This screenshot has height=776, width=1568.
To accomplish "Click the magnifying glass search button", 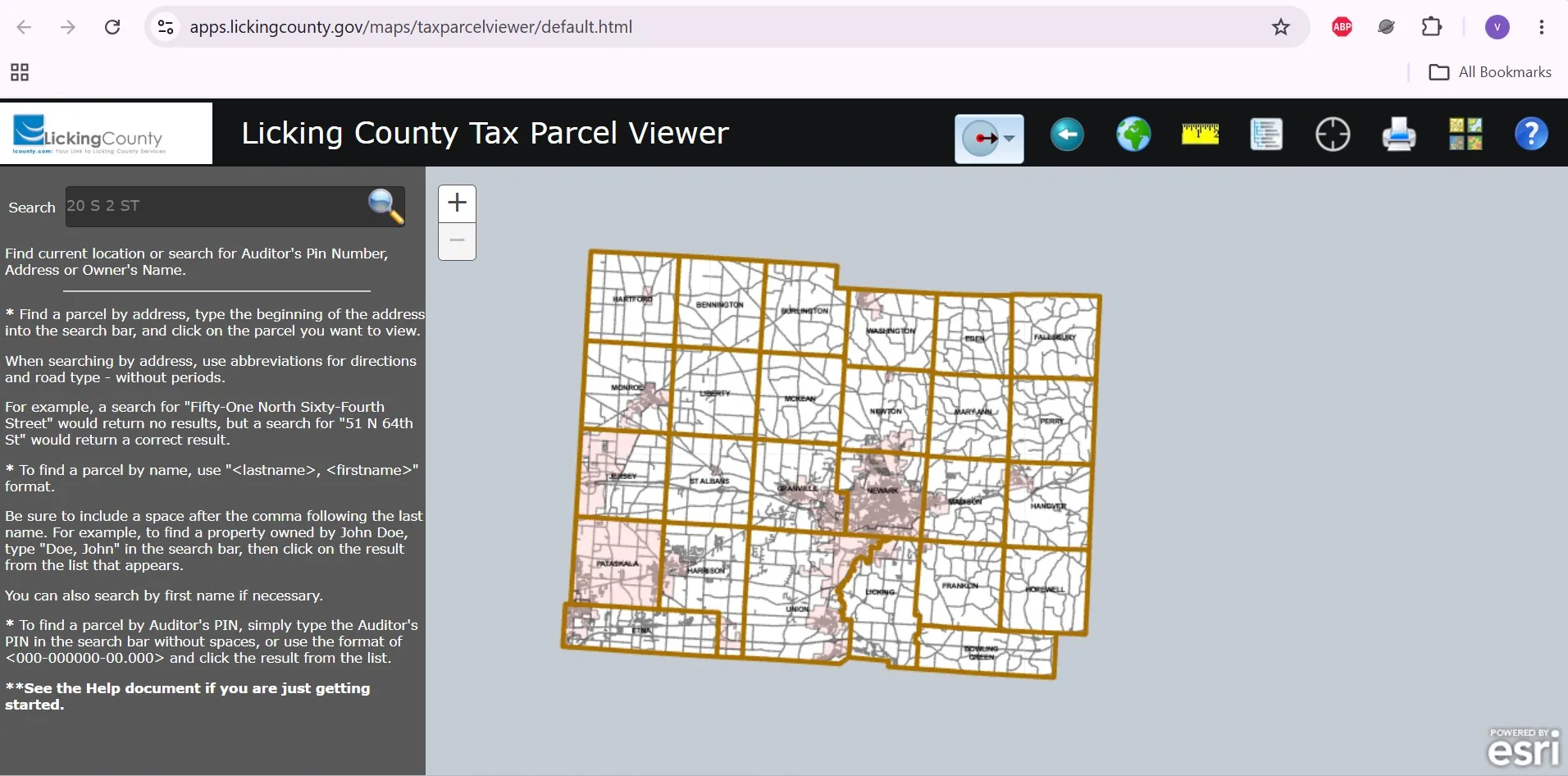I will [385, 206].
